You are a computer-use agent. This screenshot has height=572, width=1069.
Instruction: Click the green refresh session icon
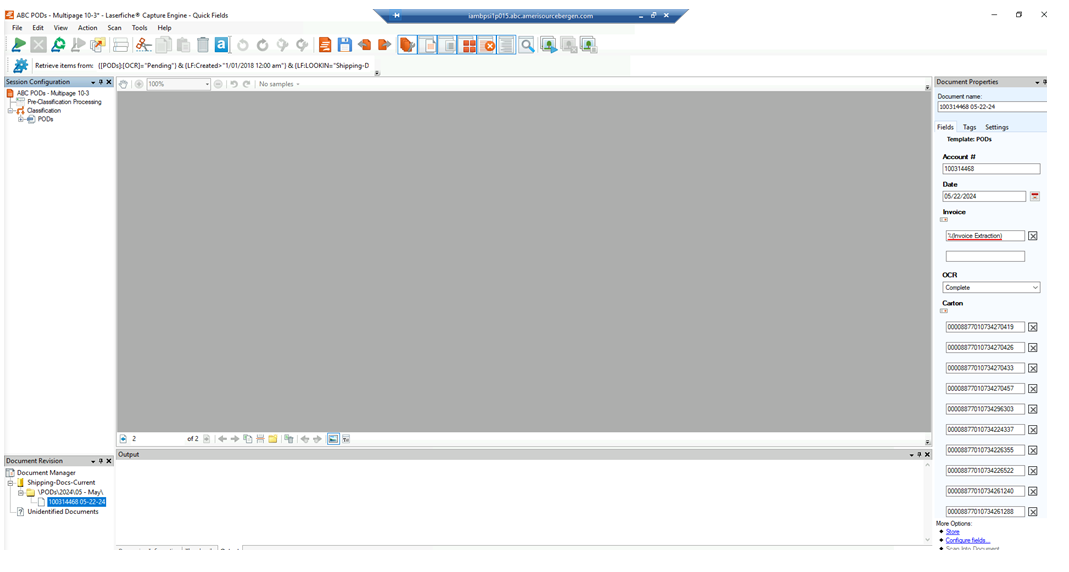58,45
